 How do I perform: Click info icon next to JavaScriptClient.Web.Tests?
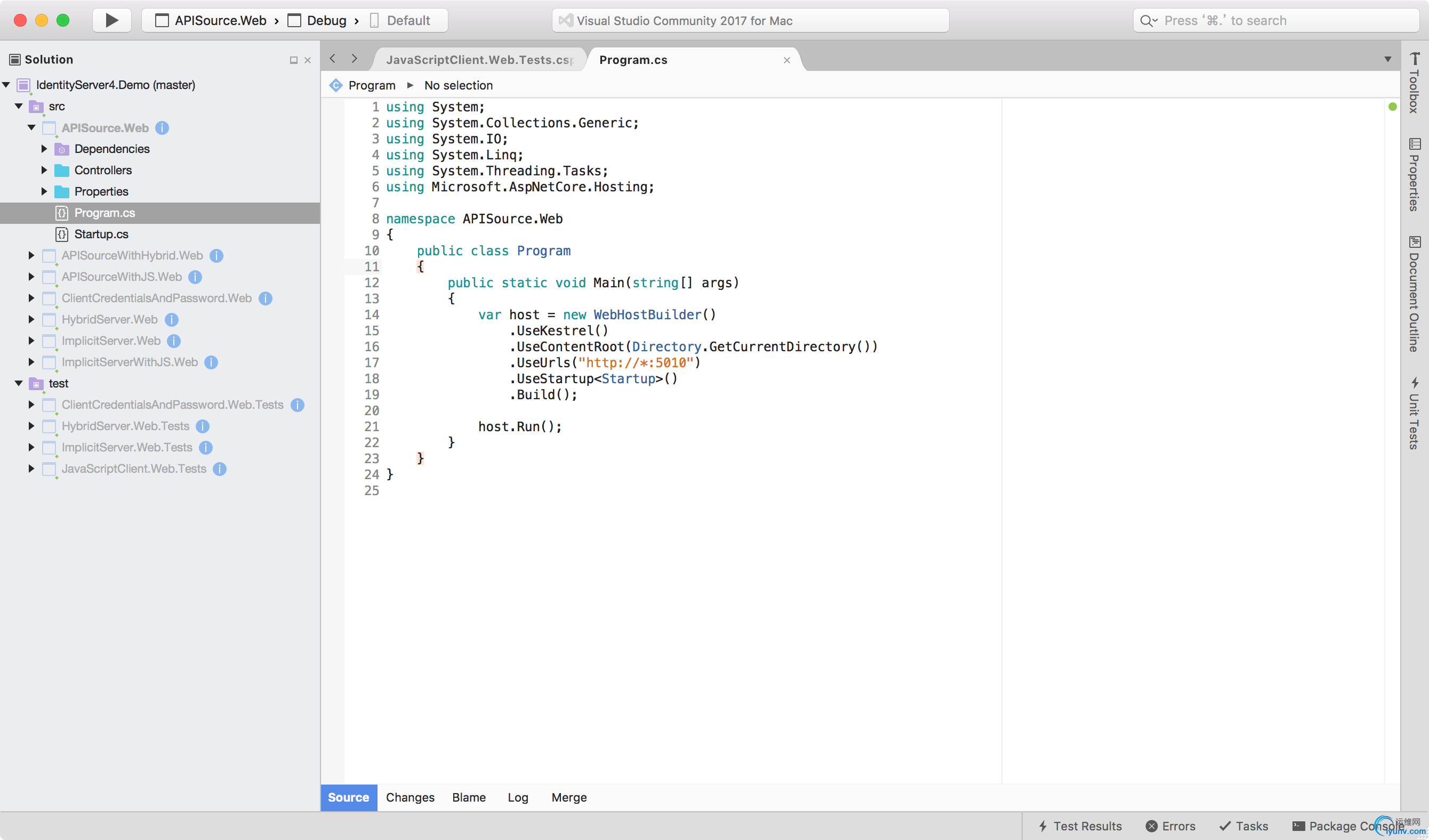coord(220,469)
